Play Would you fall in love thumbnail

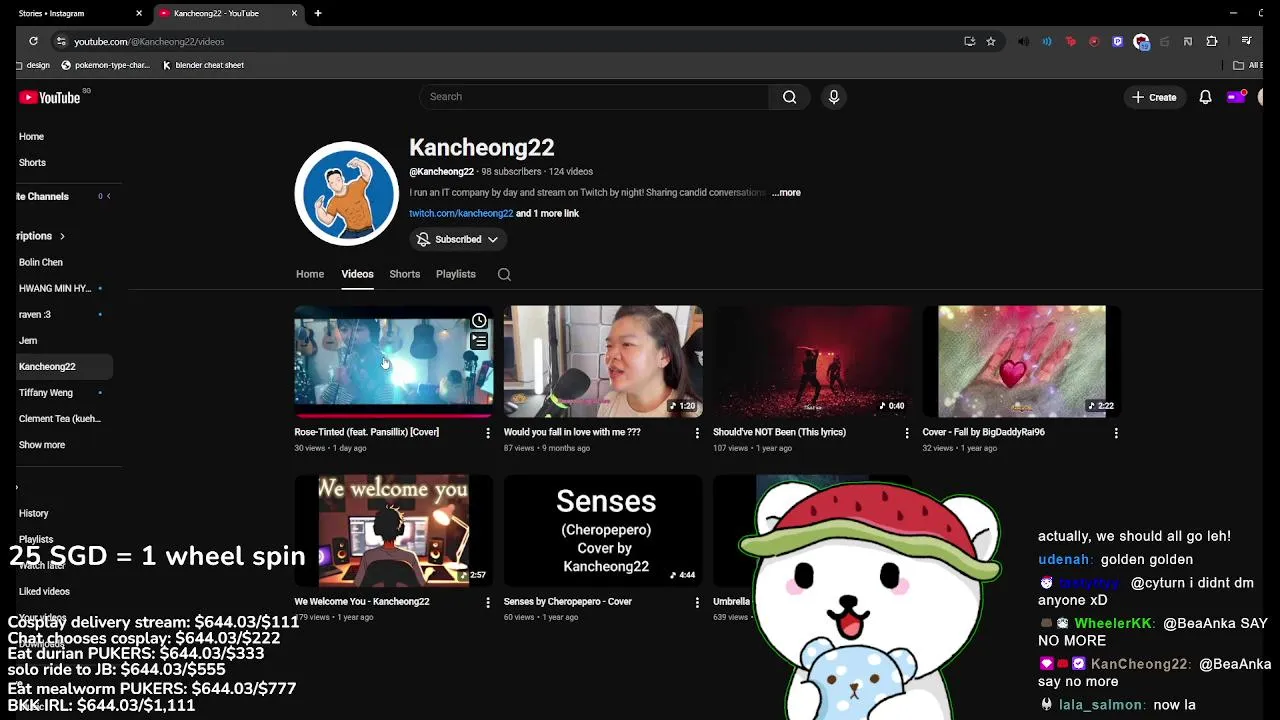pyautogui.click(x=603, y=362)
